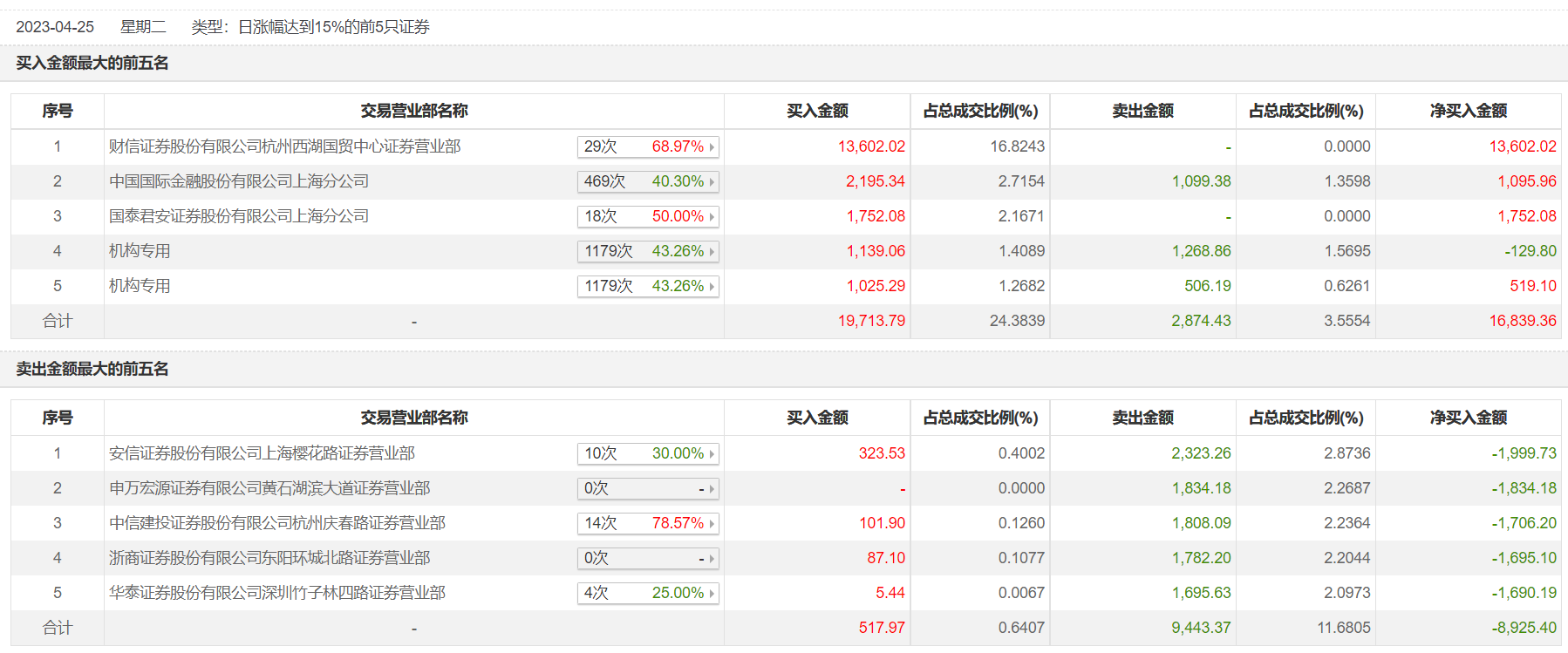Screen dimensions: 1568x653
Task: Open 浙商证券东阳环城北路证券营业部 link
Action: click(269, 558)
